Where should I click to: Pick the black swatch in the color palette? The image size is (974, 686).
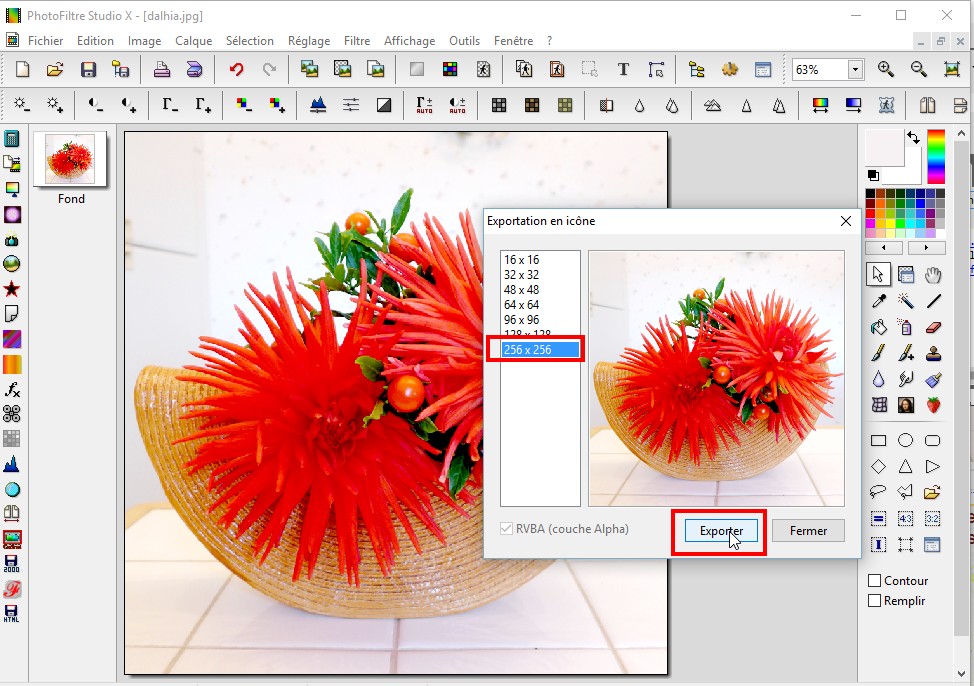pos(870,194)
